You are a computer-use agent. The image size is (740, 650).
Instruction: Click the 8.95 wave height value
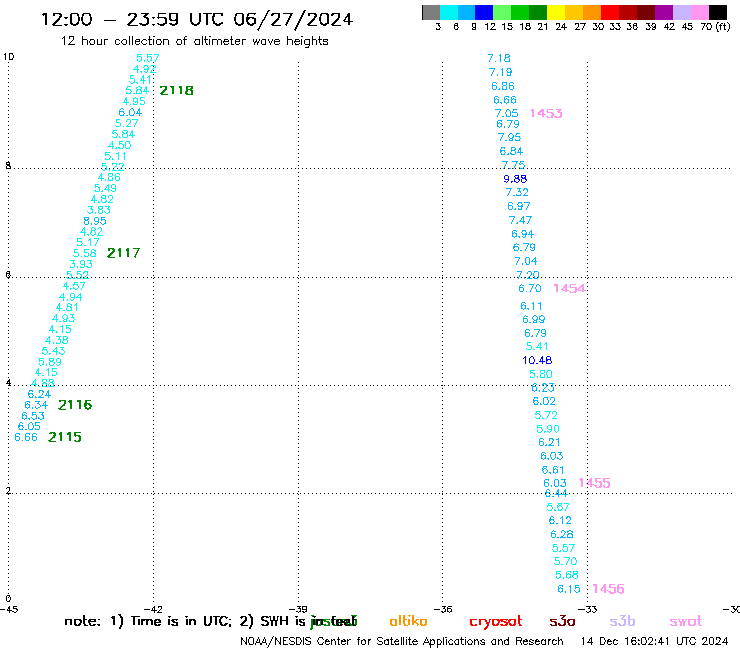95,221
